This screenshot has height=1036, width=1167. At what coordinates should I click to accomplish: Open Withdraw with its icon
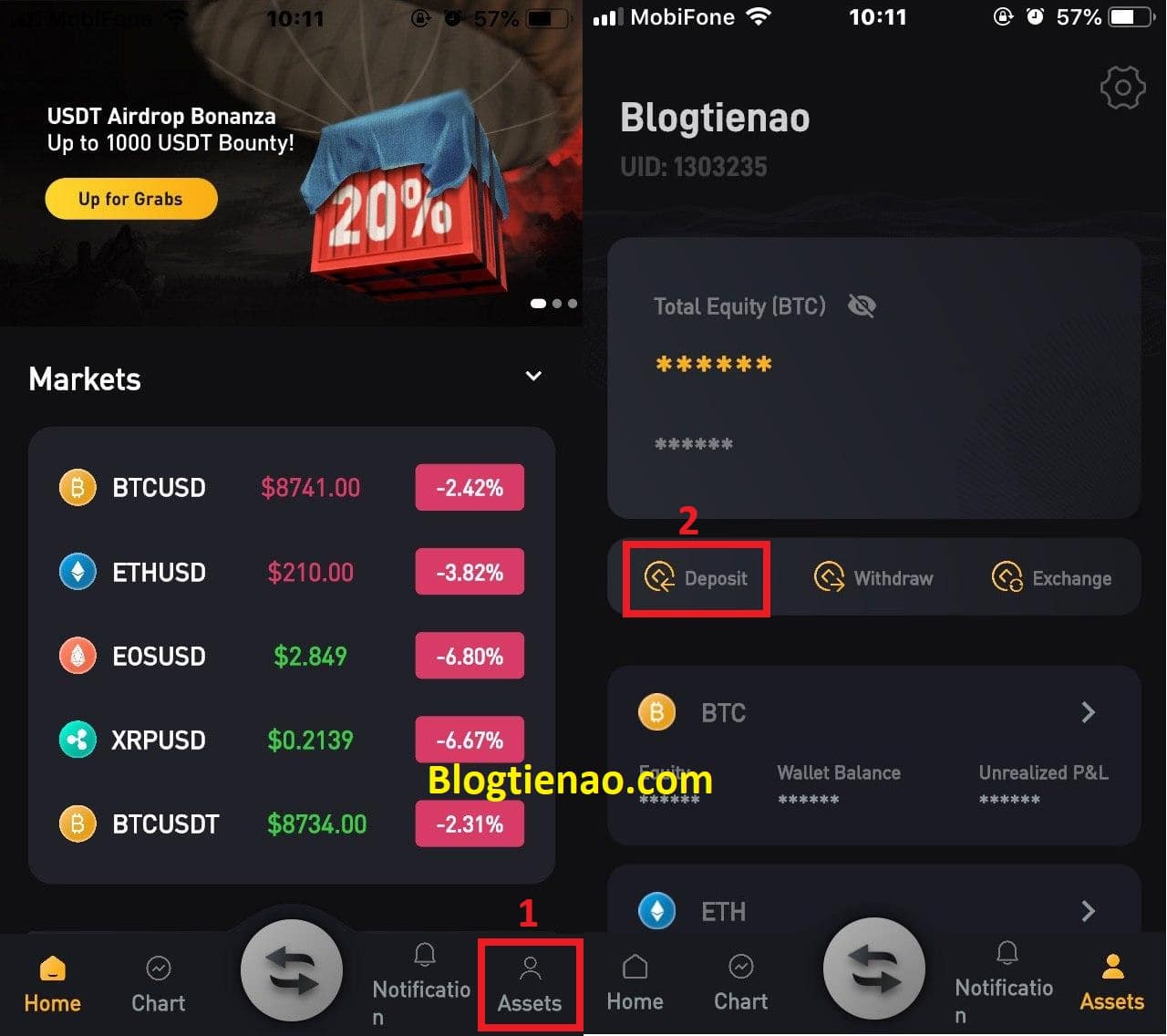(x=873, y=578)
